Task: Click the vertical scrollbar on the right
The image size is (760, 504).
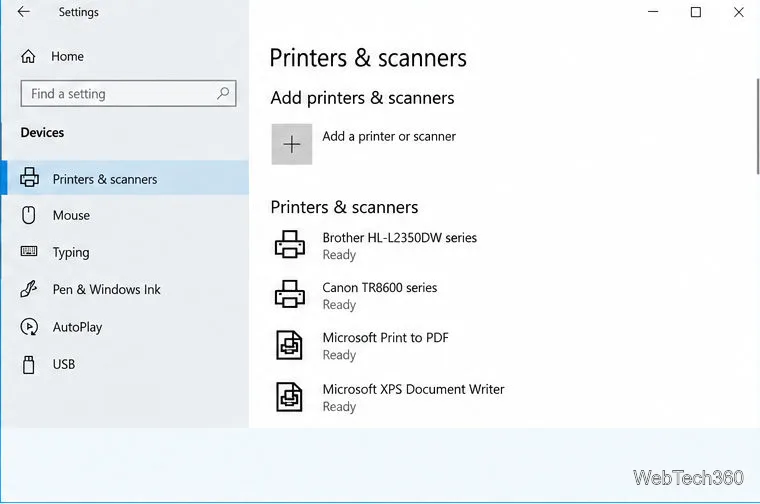Action: pos(758,126)
